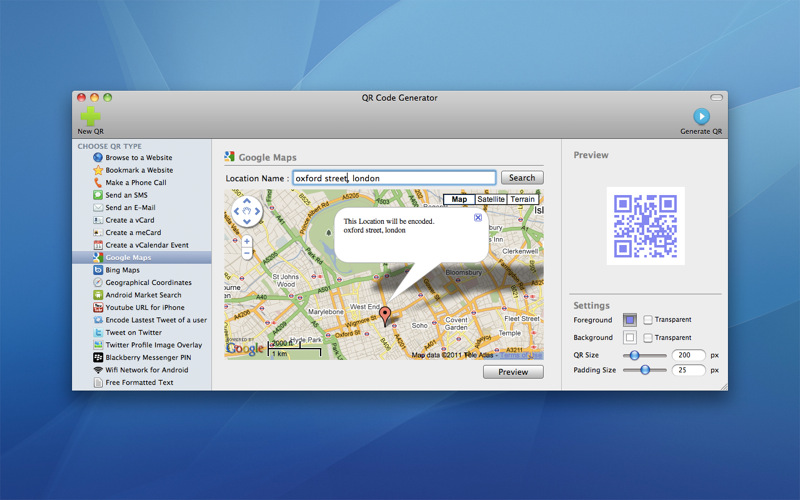Image resolution: width=800 pixels, height=500 pixels.
Task: Zoom out on the map
Action: coord(247,253)
